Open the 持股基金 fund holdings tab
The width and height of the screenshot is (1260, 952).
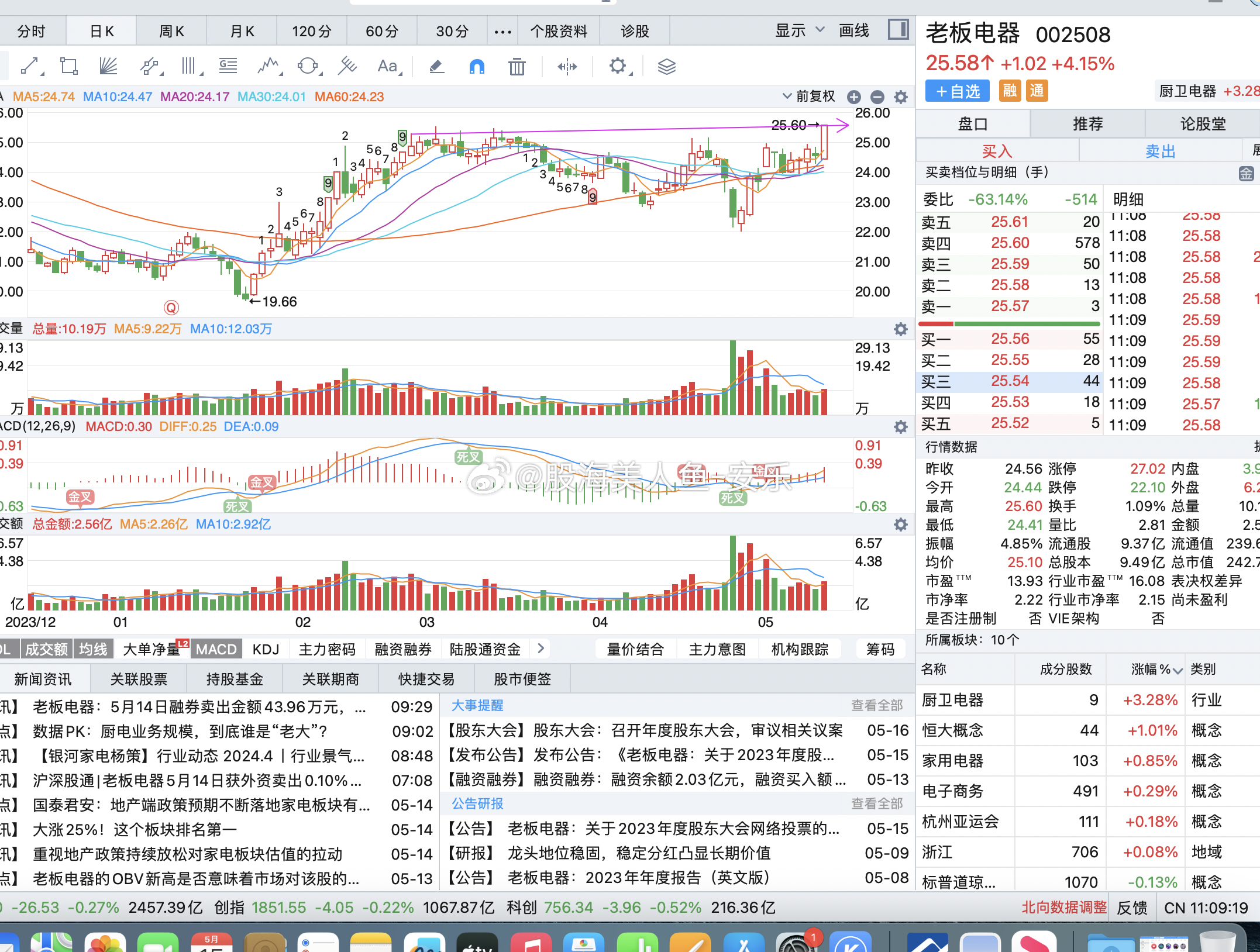[235, 679]
